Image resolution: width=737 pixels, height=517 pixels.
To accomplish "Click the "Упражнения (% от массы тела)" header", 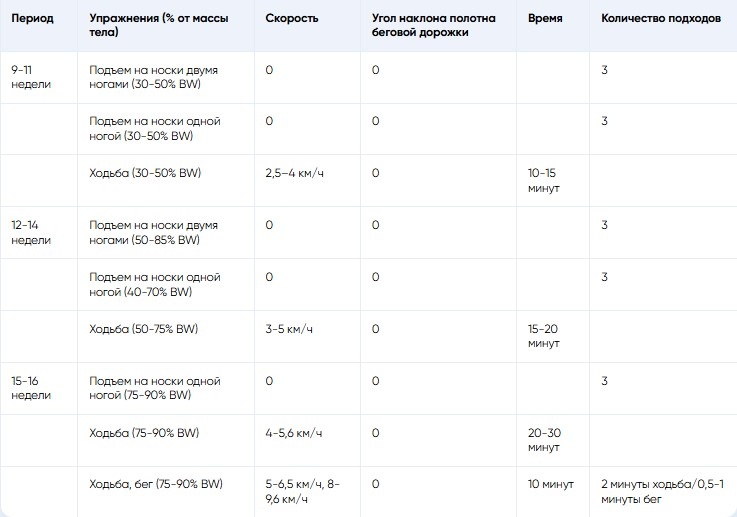I will [159, 26].
